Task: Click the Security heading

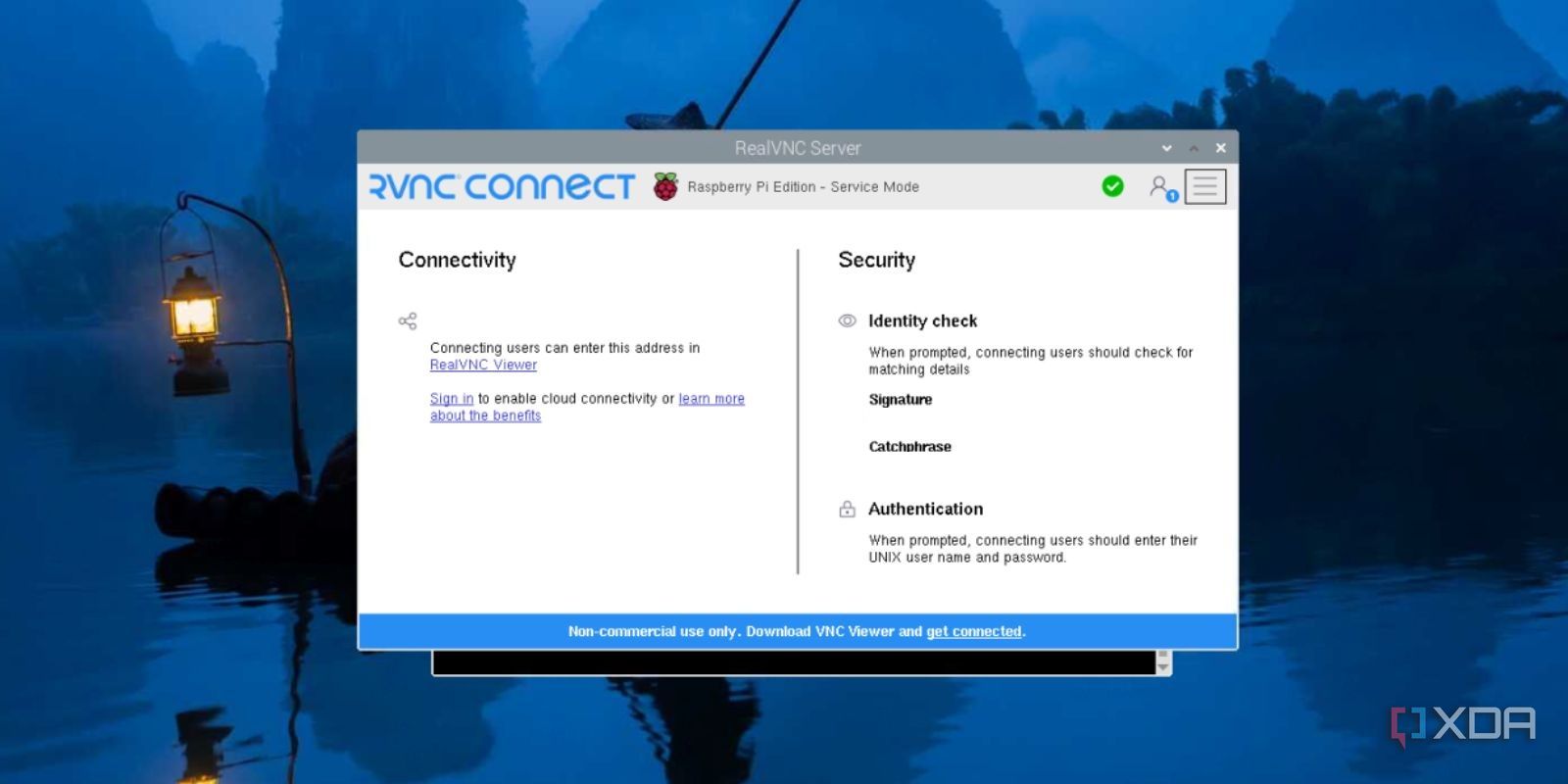Action: point(877,260)
